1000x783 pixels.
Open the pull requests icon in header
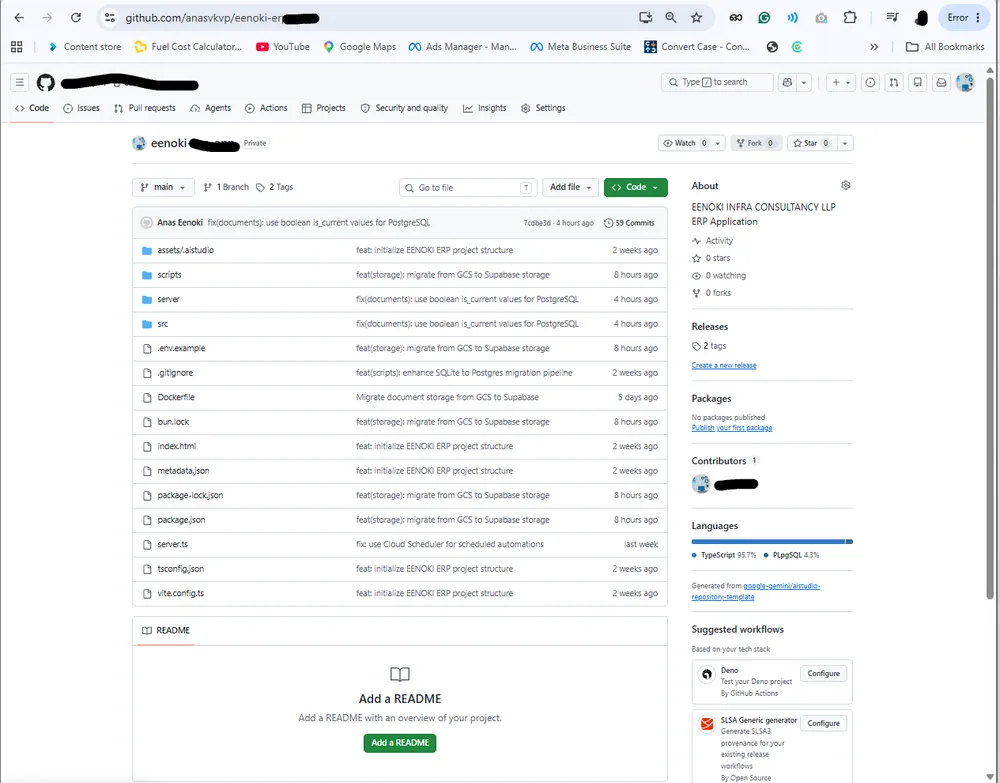coord(894,82)
